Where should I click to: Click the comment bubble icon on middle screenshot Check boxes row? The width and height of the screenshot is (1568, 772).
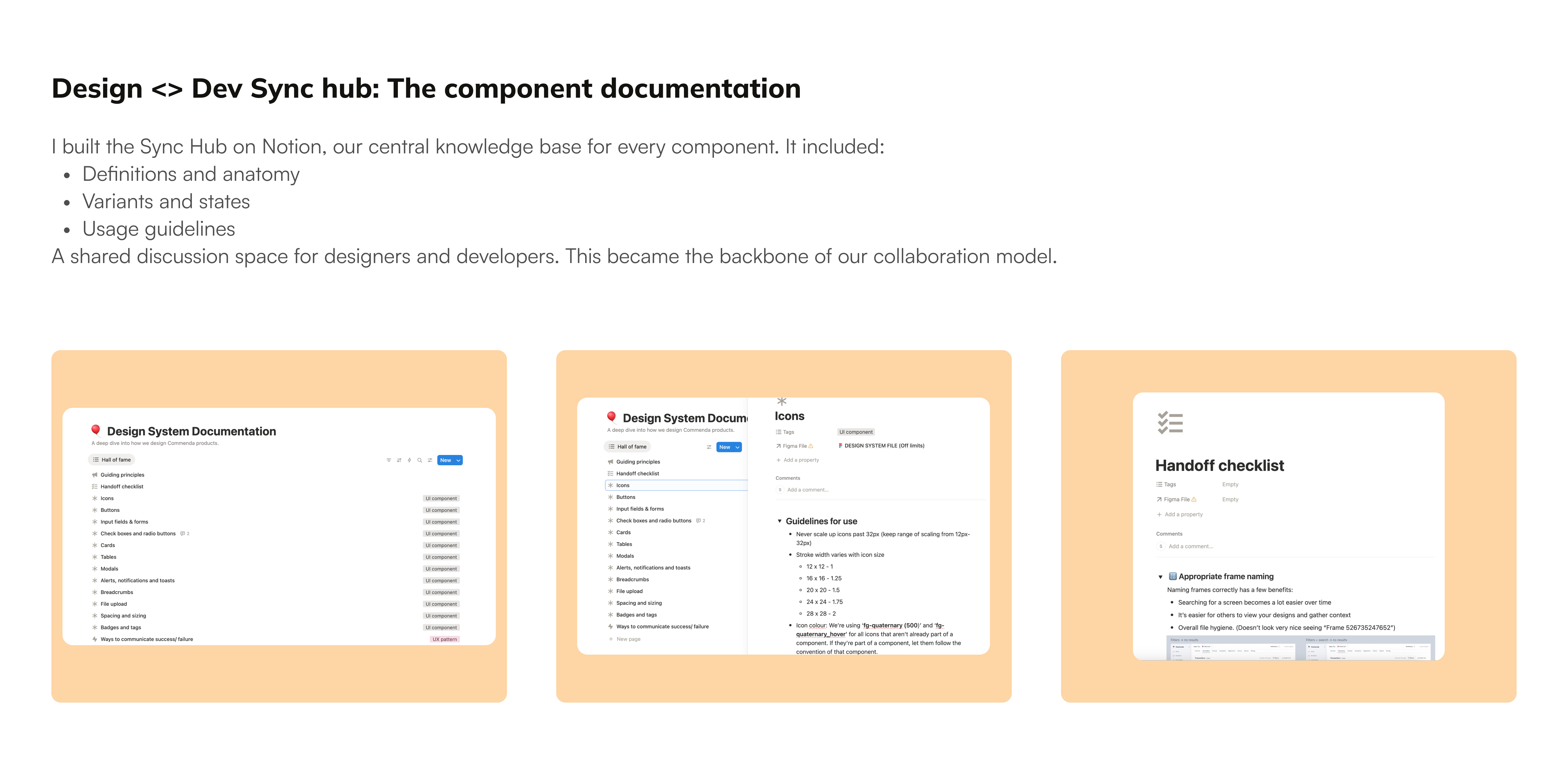(x=698, y=521)
